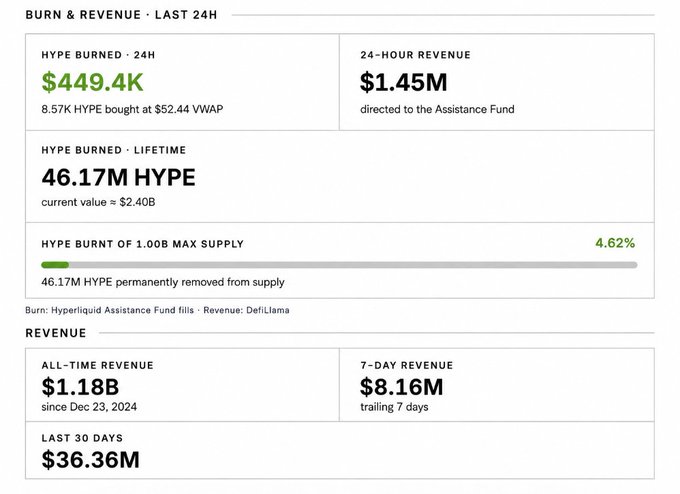Select the $8.16M 7-day revenue figure

402,387
